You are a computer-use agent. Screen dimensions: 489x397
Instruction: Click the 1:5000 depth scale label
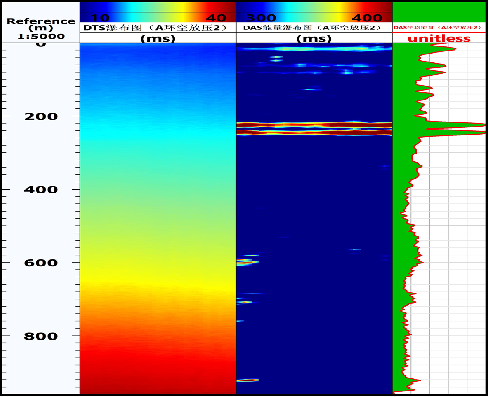point(41,36)
